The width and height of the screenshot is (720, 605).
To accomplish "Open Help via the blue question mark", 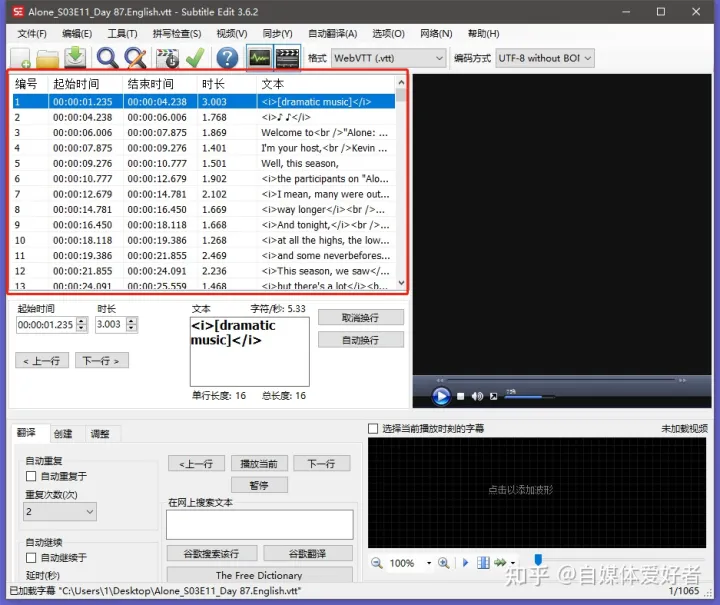I will (227, 58).
